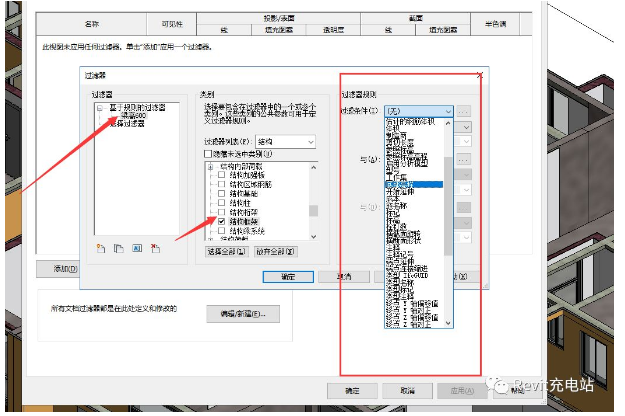Click the Duplicate filter icon
This screenshot has width=625, height=416.
coord(119,249)
